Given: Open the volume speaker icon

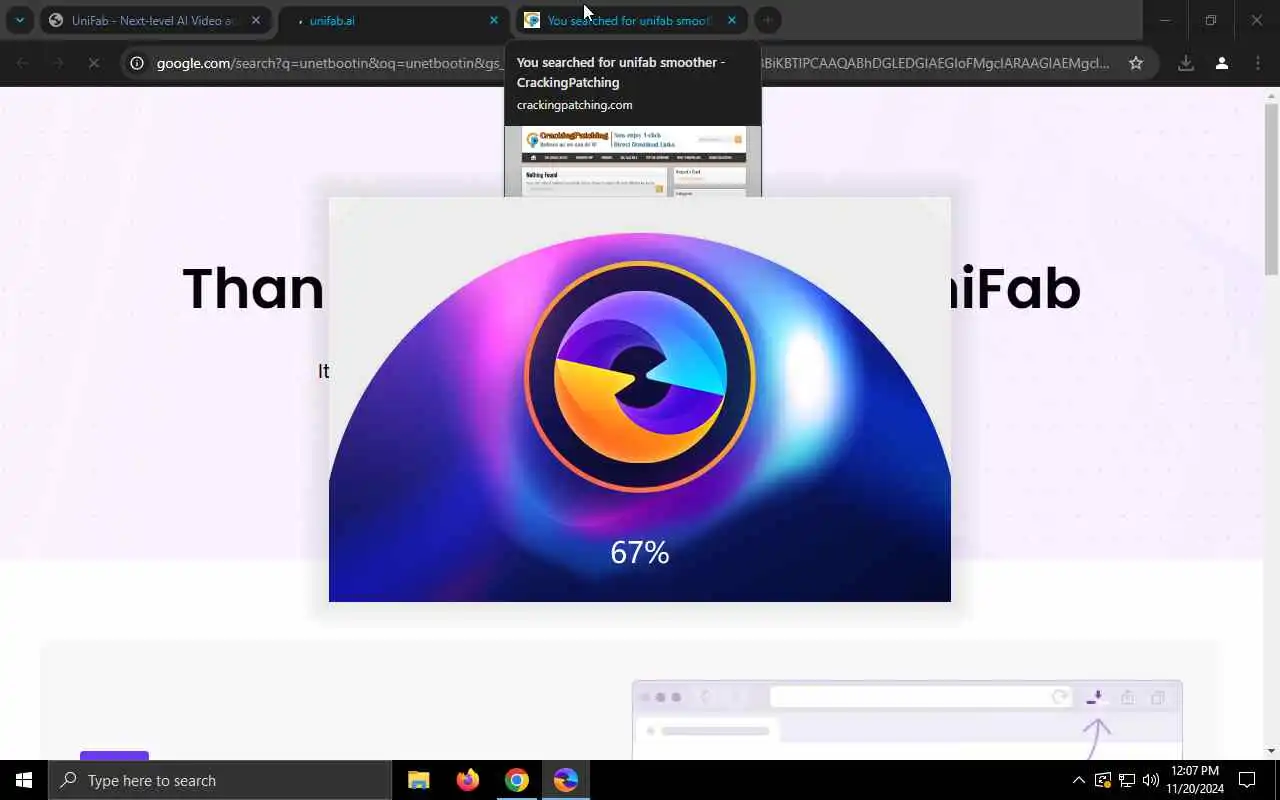Looking at the screenshot, I should [x=1150, y=780].
